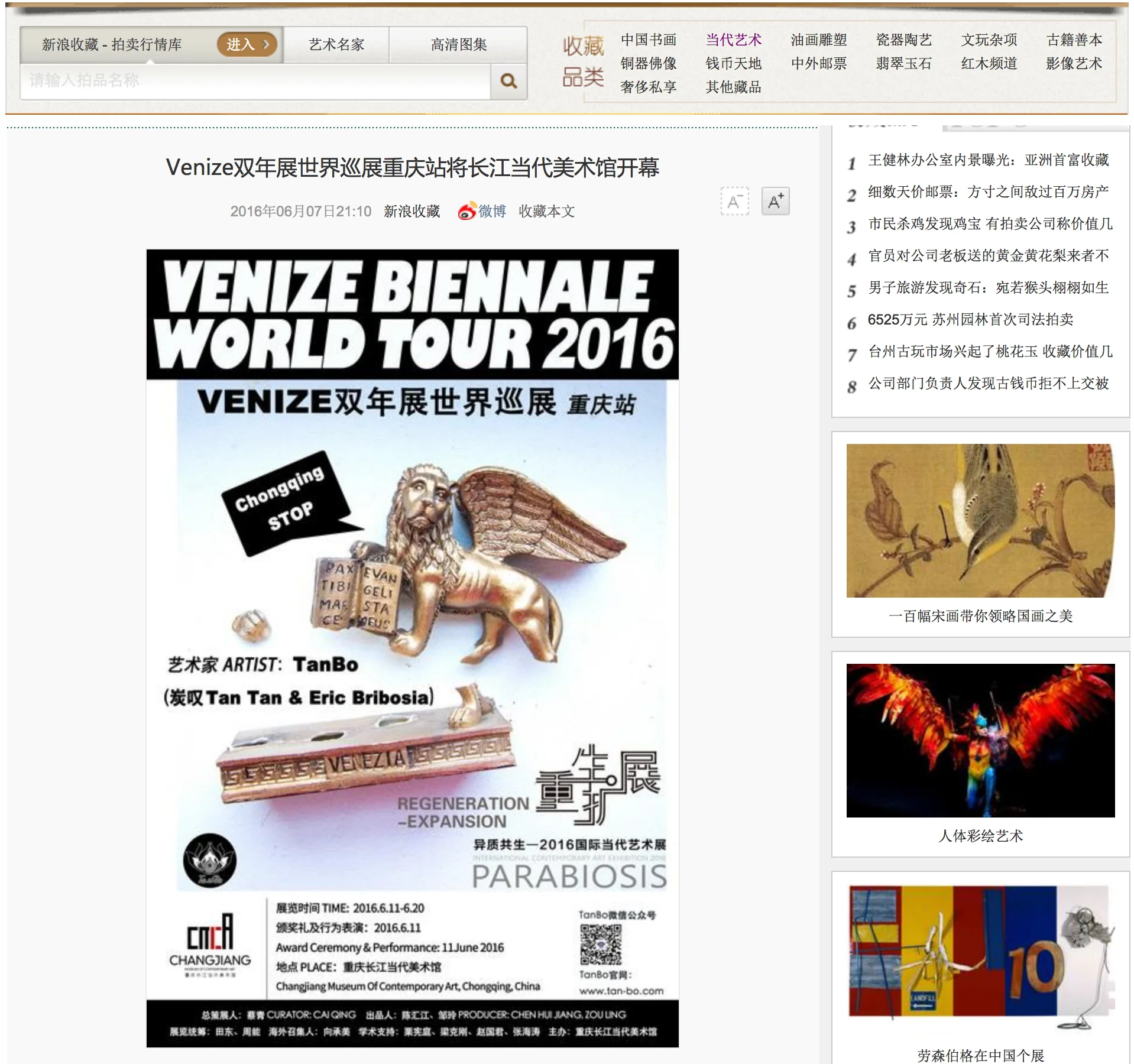Open 古籍善本 category
Viewport: 1134px width, 1064px height.
pos(1074,40)
